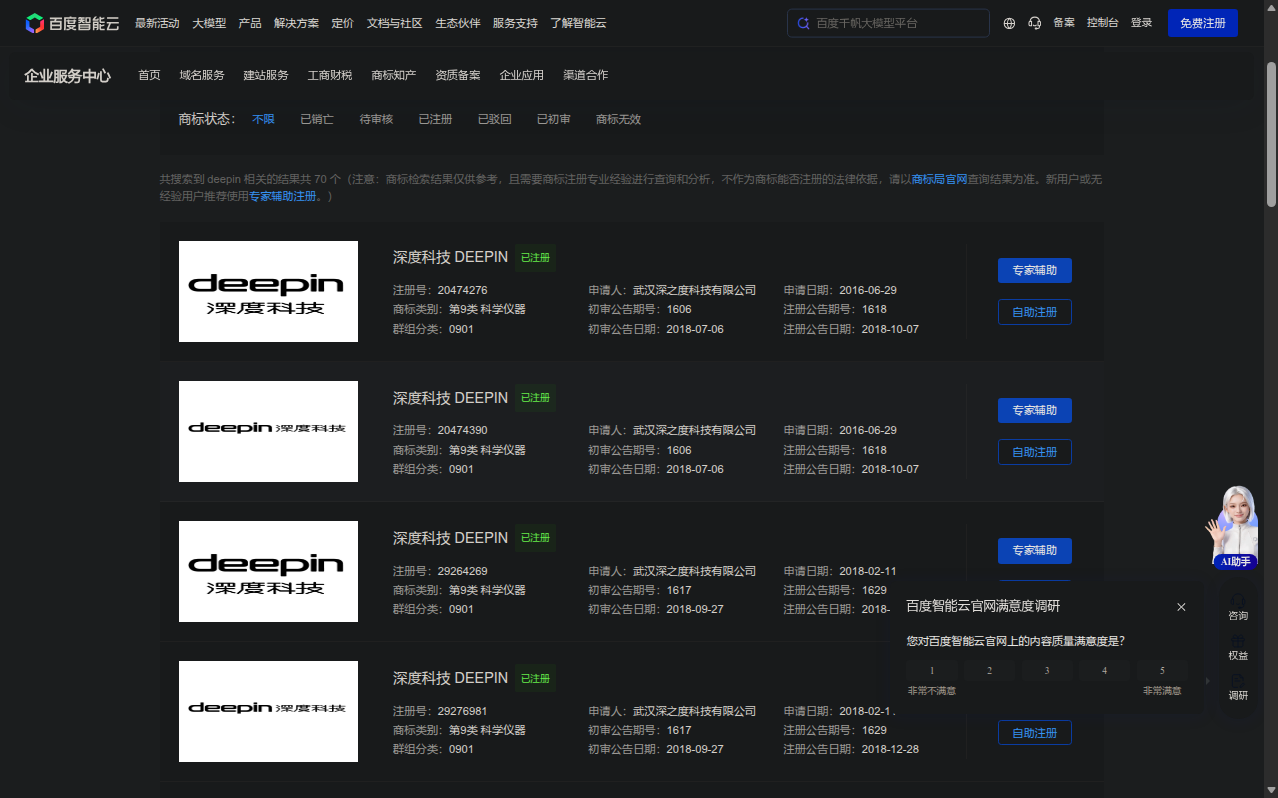Open the 专家辅助注册 link in notice

pos(283,196)
